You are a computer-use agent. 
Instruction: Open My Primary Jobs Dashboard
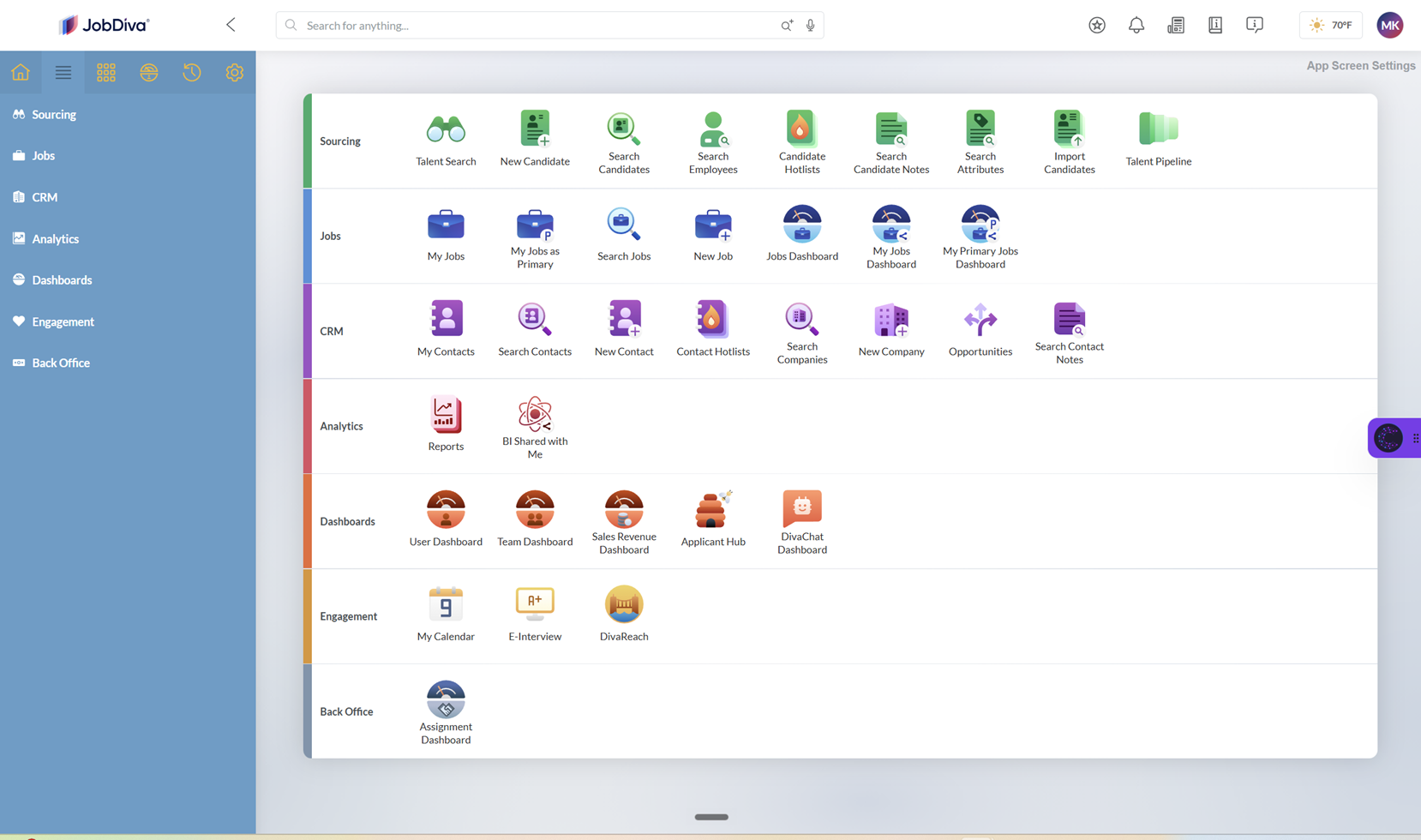tap(980, 237)
